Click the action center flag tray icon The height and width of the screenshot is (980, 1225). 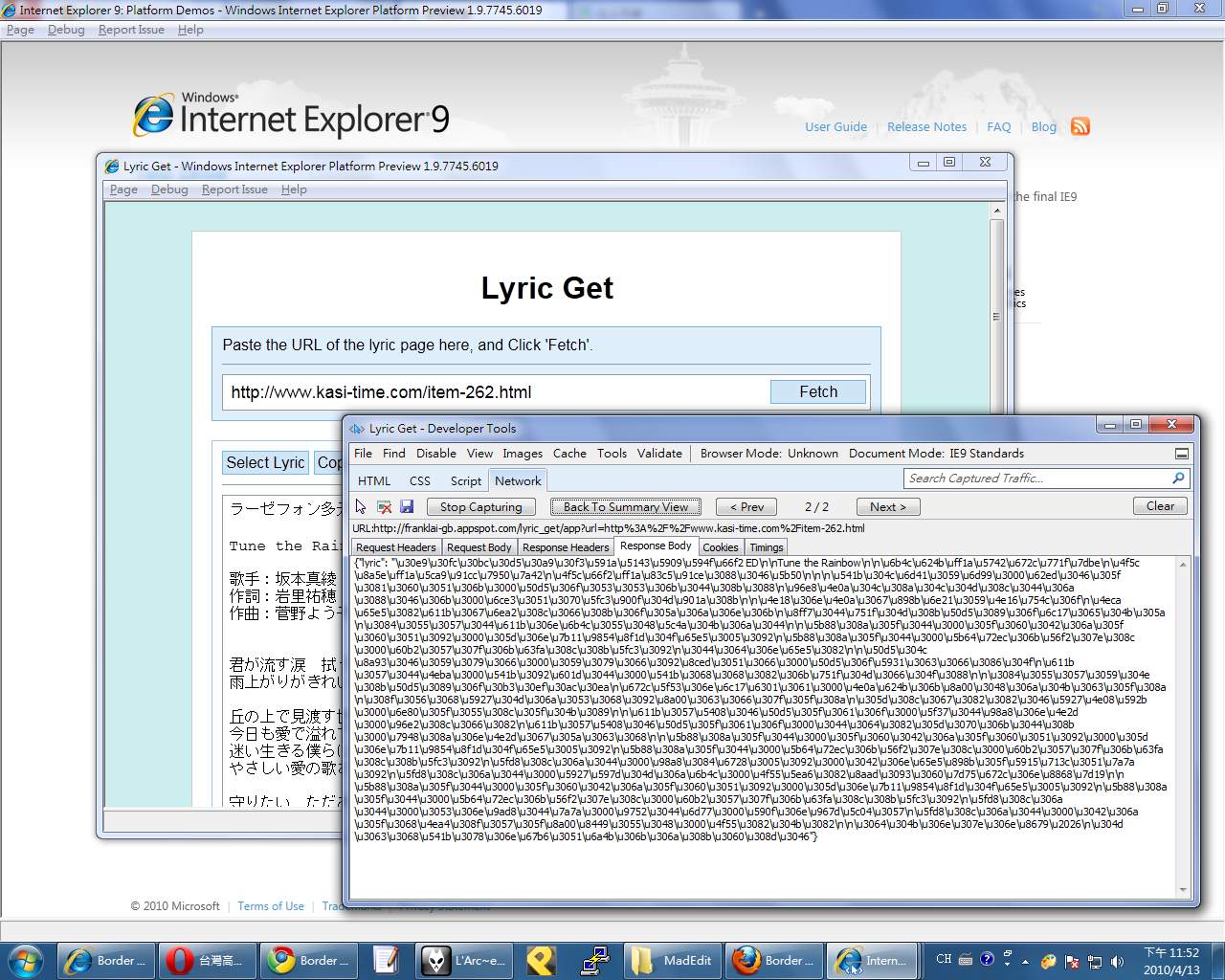click(1072, 961)
